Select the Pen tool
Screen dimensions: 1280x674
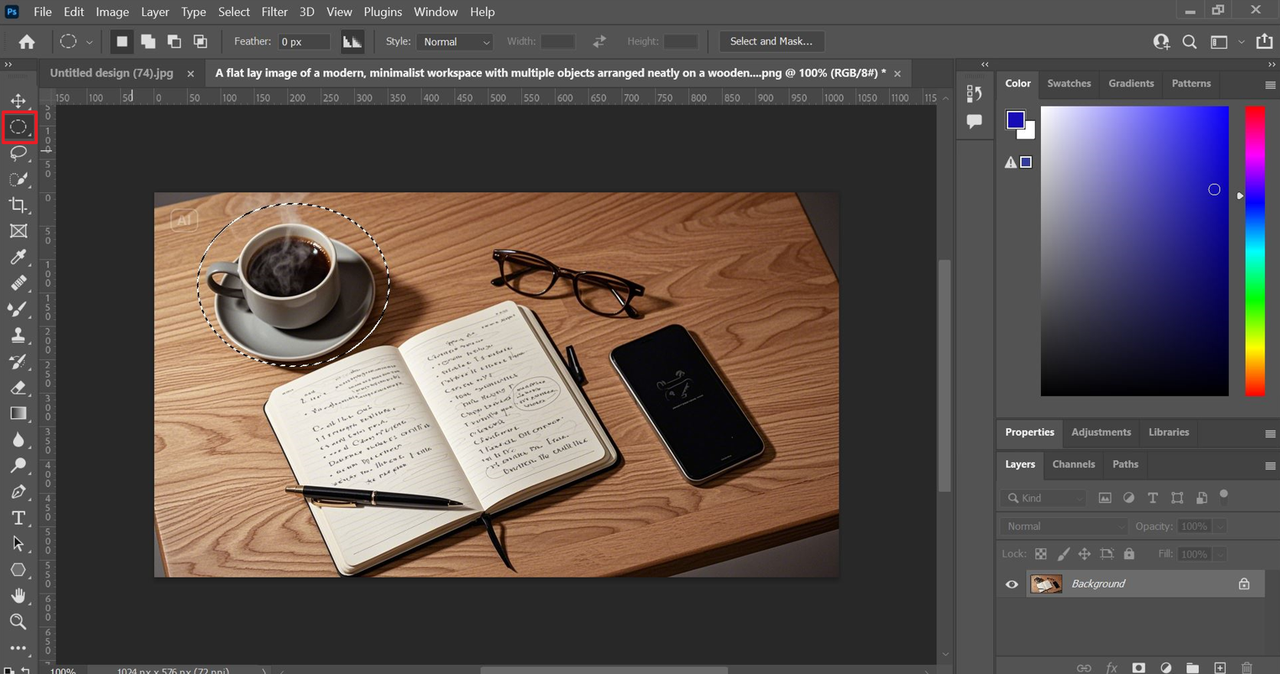pyautogui.click(x=18, y=491)
